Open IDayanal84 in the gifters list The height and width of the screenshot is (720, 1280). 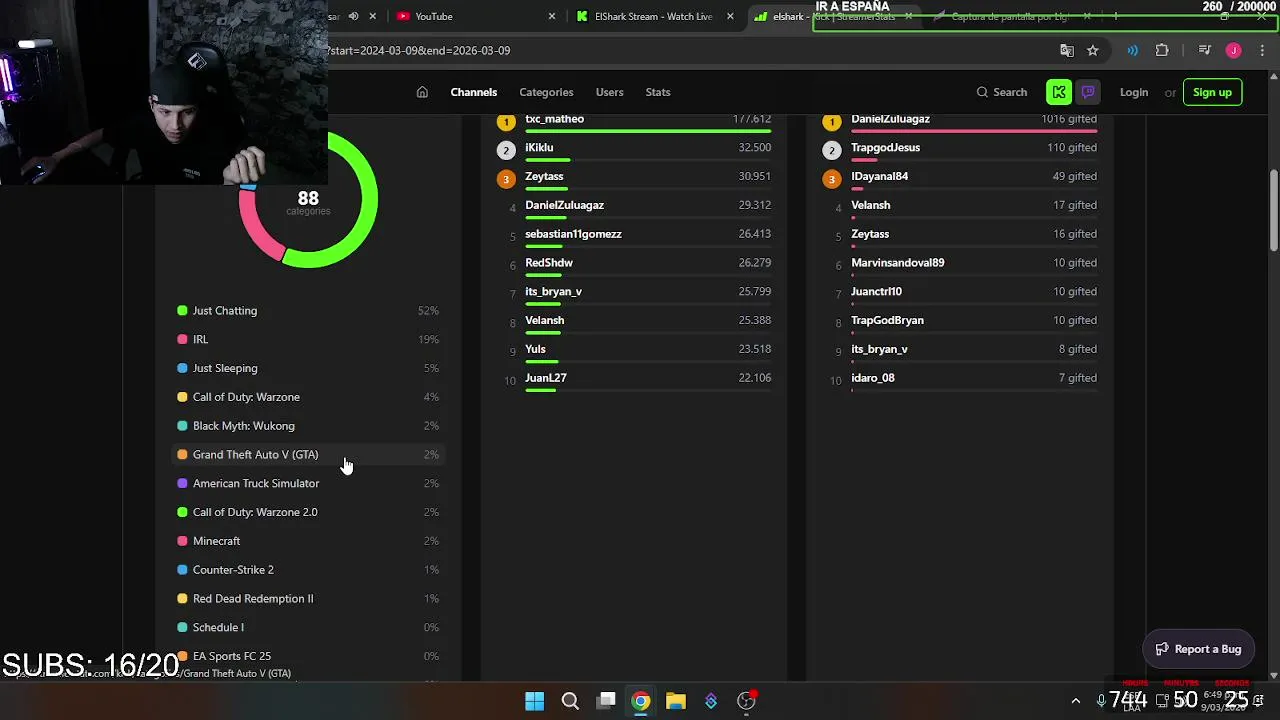[x=879, y=176]
